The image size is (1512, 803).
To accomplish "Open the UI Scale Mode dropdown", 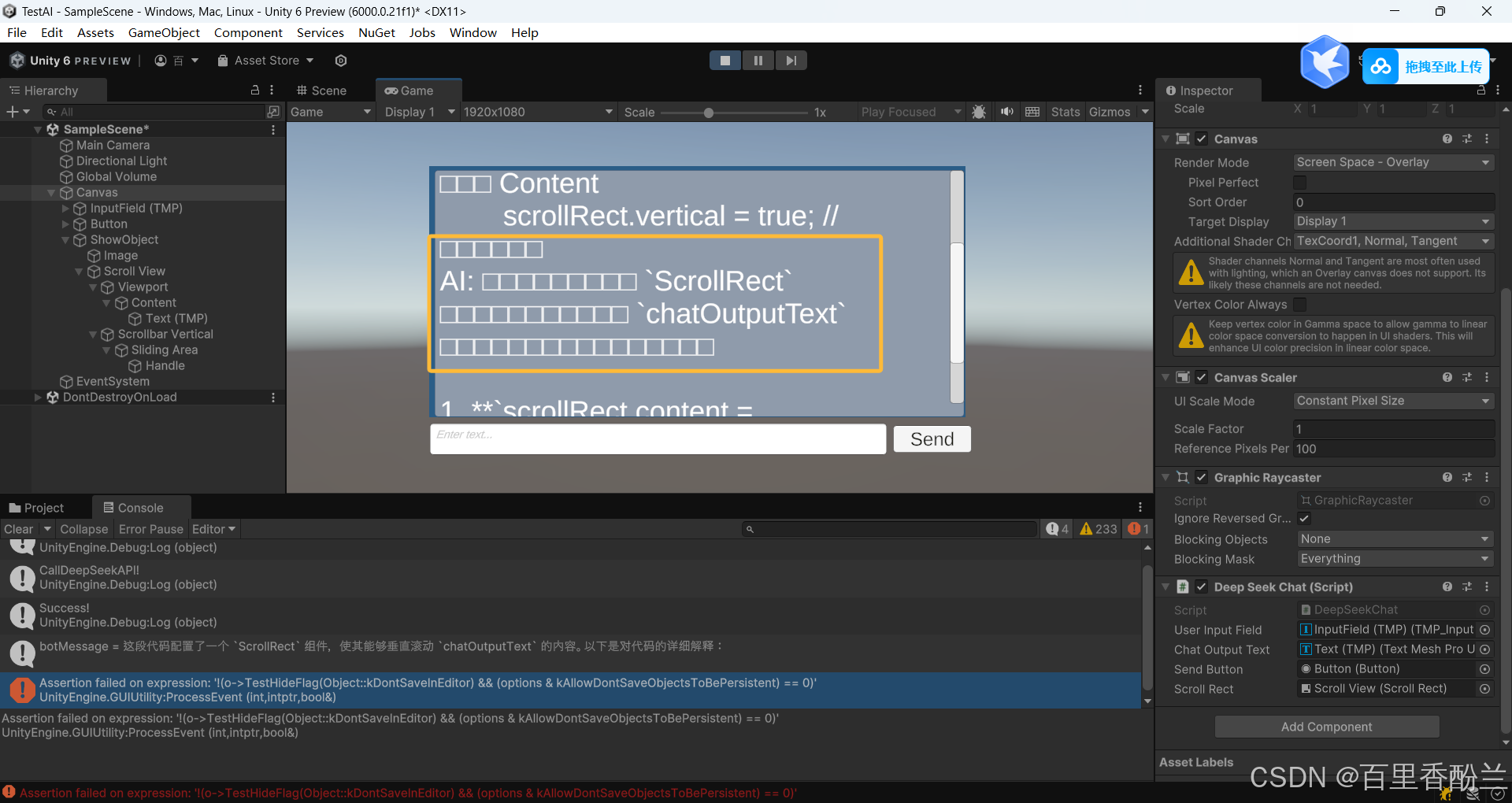I will 1393,401.
